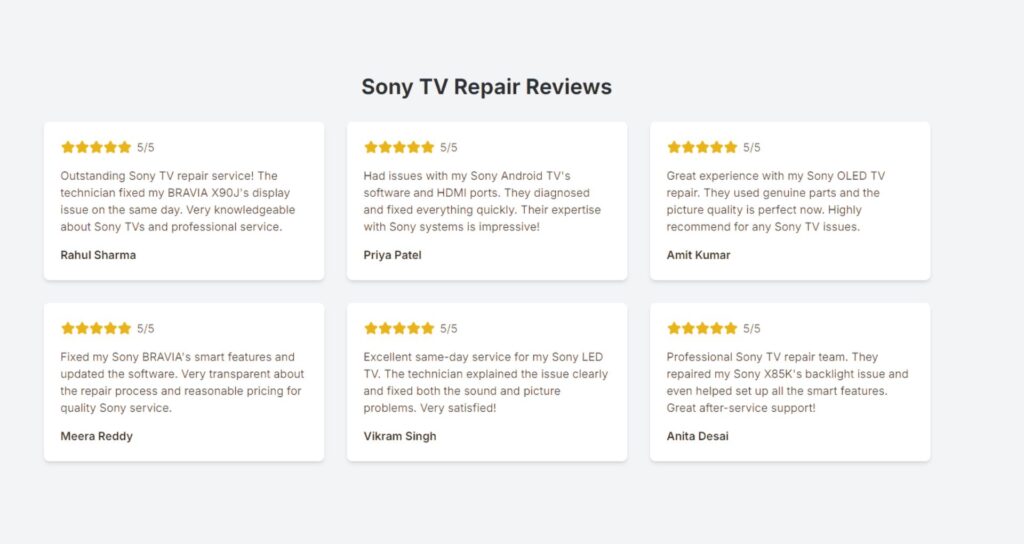Click the star rating in Vikram Singh's review
Screen dimensions: 1024x544
coord(399,328)
